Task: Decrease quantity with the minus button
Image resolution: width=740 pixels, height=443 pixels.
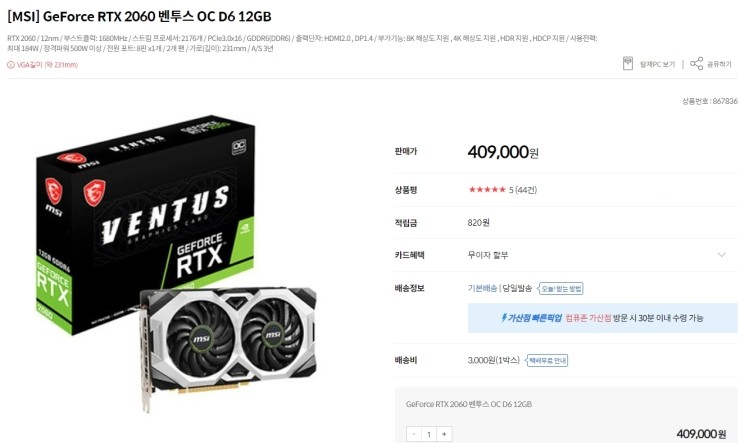Action: point(414,434)
